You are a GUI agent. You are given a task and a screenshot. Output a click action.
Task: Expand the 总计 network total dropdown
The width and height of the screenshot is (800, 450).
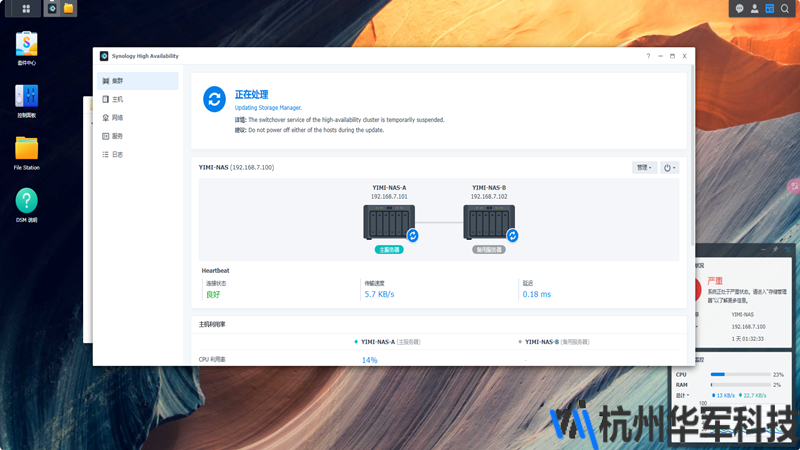tap(683, 395)
